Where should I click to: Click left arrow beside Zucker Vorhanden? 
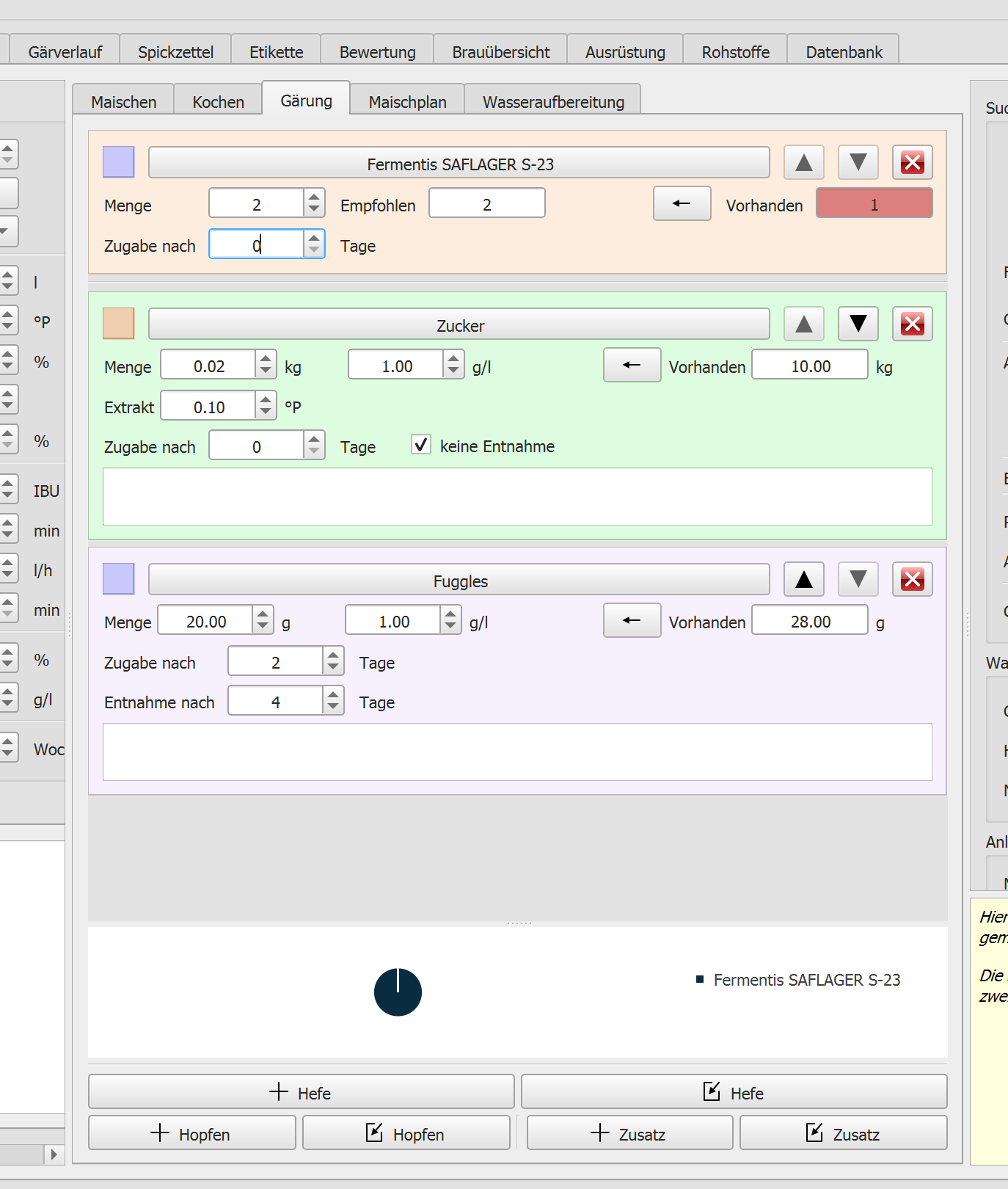(x=632, y=365)
